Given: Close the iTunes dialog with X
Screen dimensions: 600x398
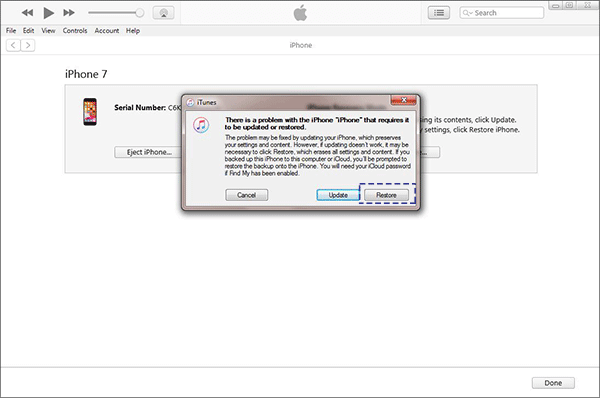Looking at the screenshot, I should pos(403,100).
